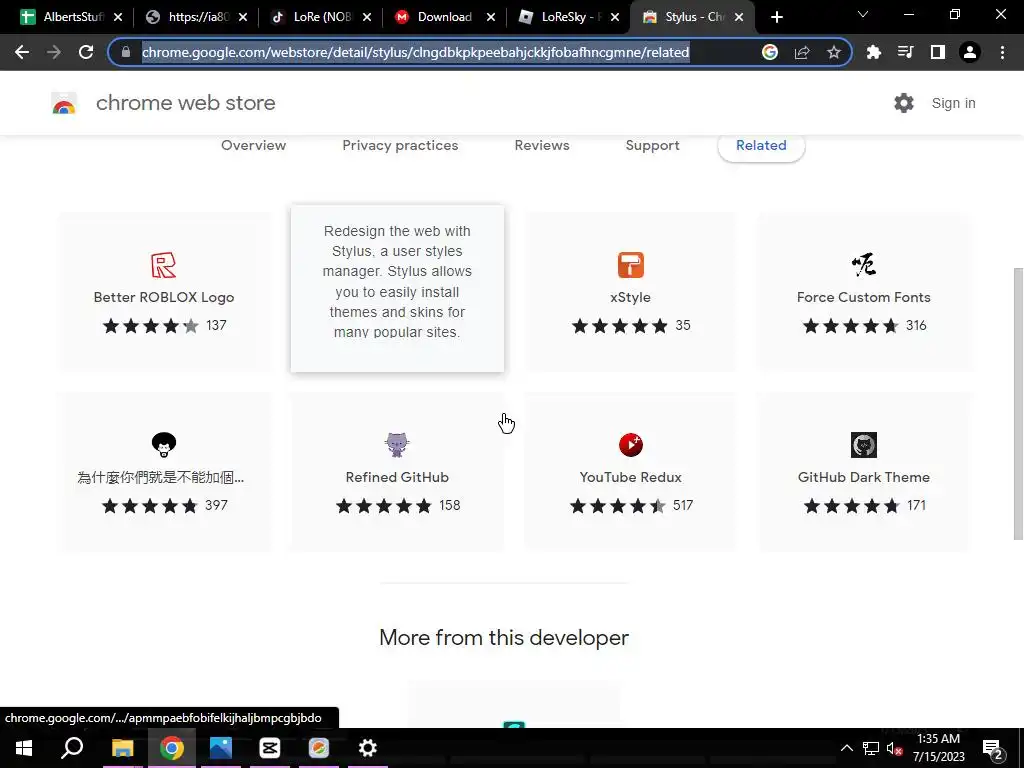This screenshot has width=1024, height=768.
Task: Open the Privacy practices section
Action: click(400, 145)
